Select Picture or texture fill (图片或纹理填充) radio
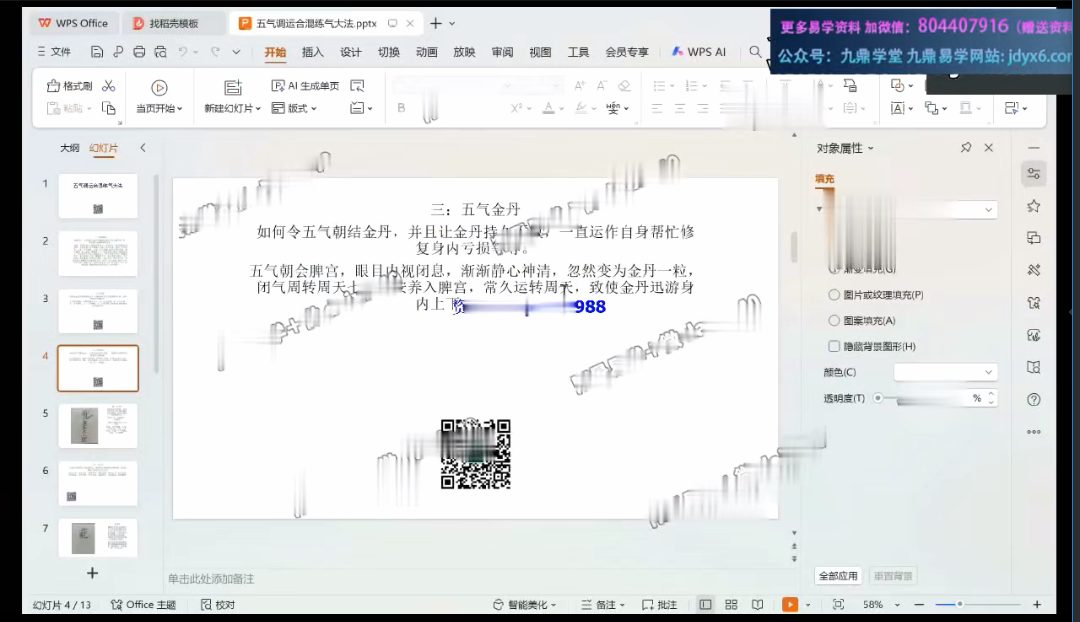Screen dimensions: 1080x622 tap(834, 295)
